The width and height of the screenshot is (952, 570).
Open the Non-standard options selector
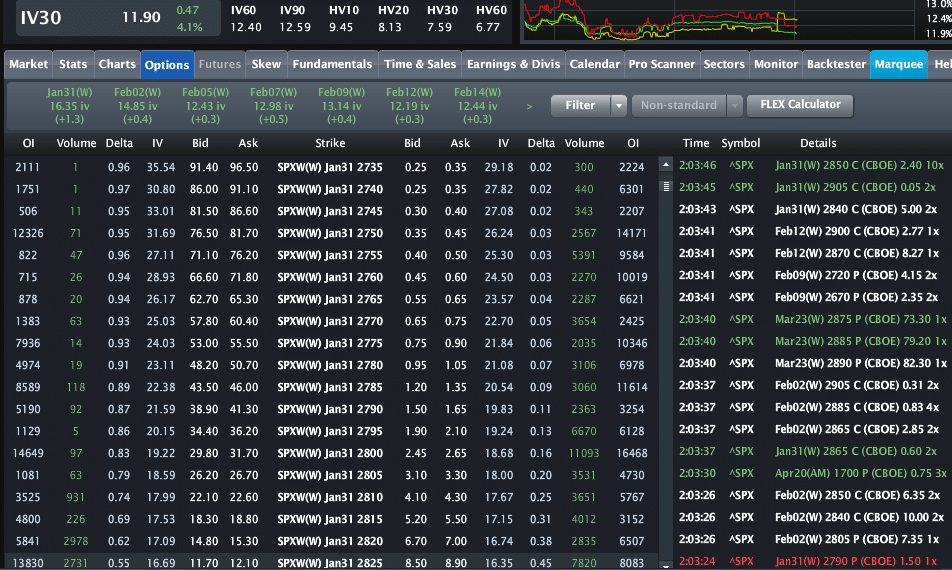point(679,106)
